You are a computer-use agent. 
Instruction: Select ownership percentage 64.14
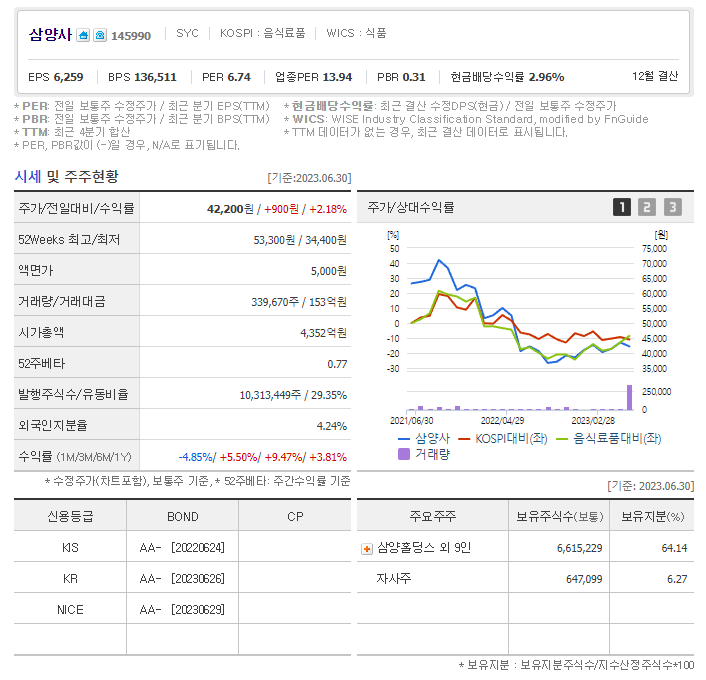tap(674, 548)
